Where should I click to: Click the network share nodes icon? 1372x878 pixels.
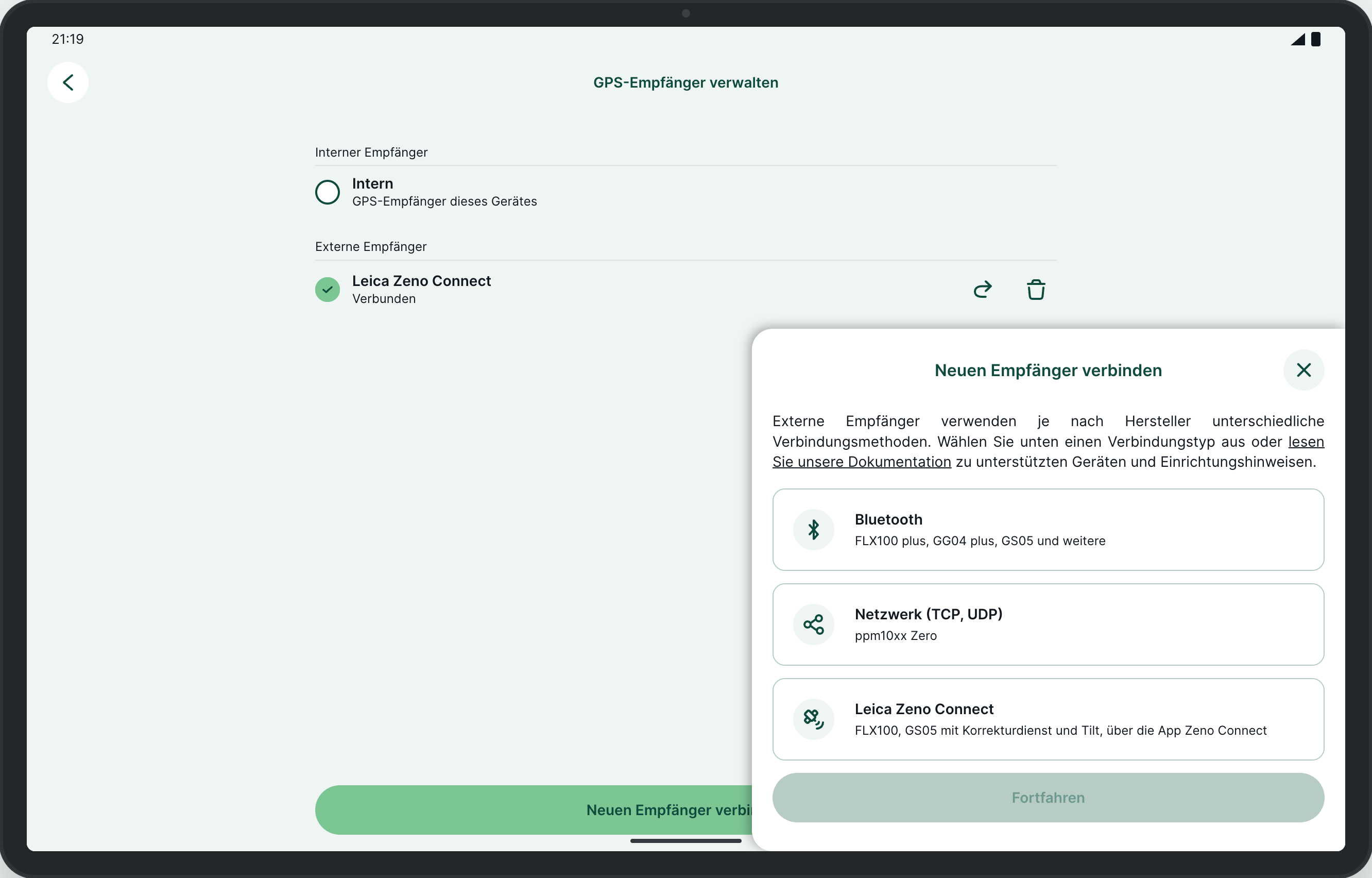coord(814,624)
